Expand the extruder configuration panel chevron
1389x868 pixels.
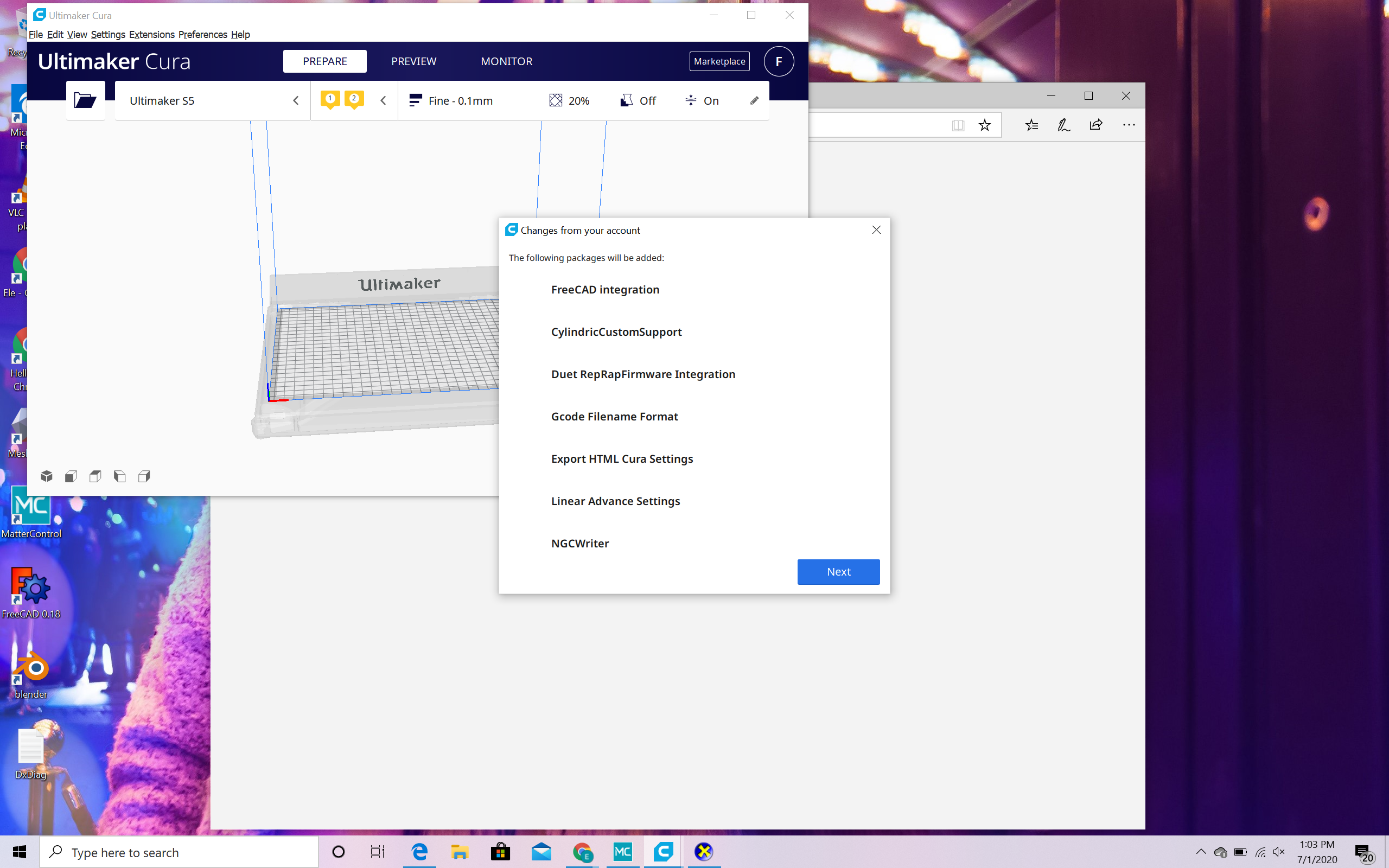[x=384, y=100]
